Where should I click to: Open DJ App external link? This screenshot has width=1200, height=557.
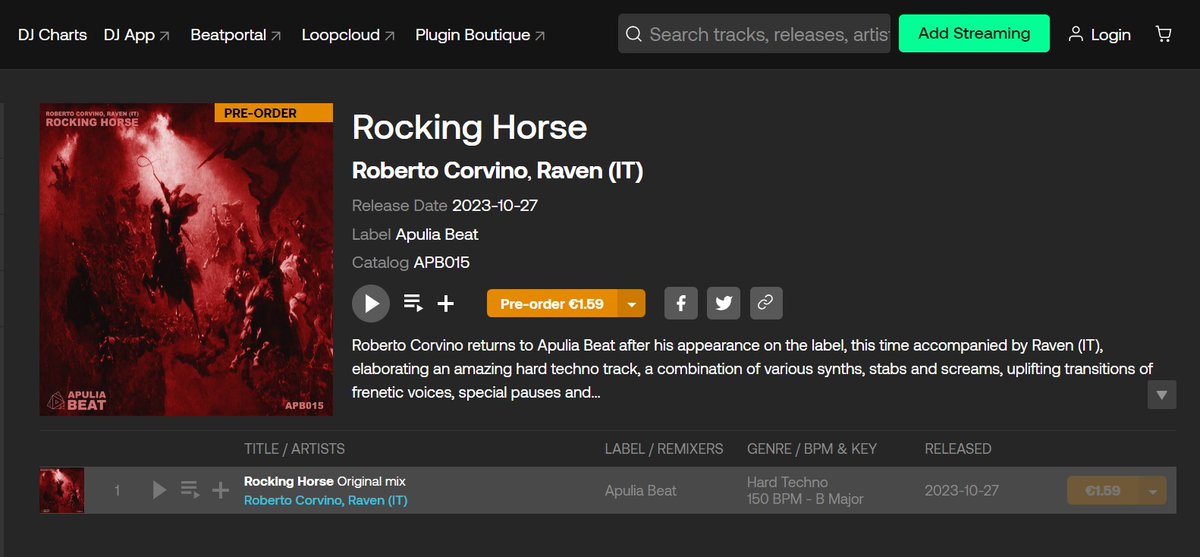click(137, 34)
